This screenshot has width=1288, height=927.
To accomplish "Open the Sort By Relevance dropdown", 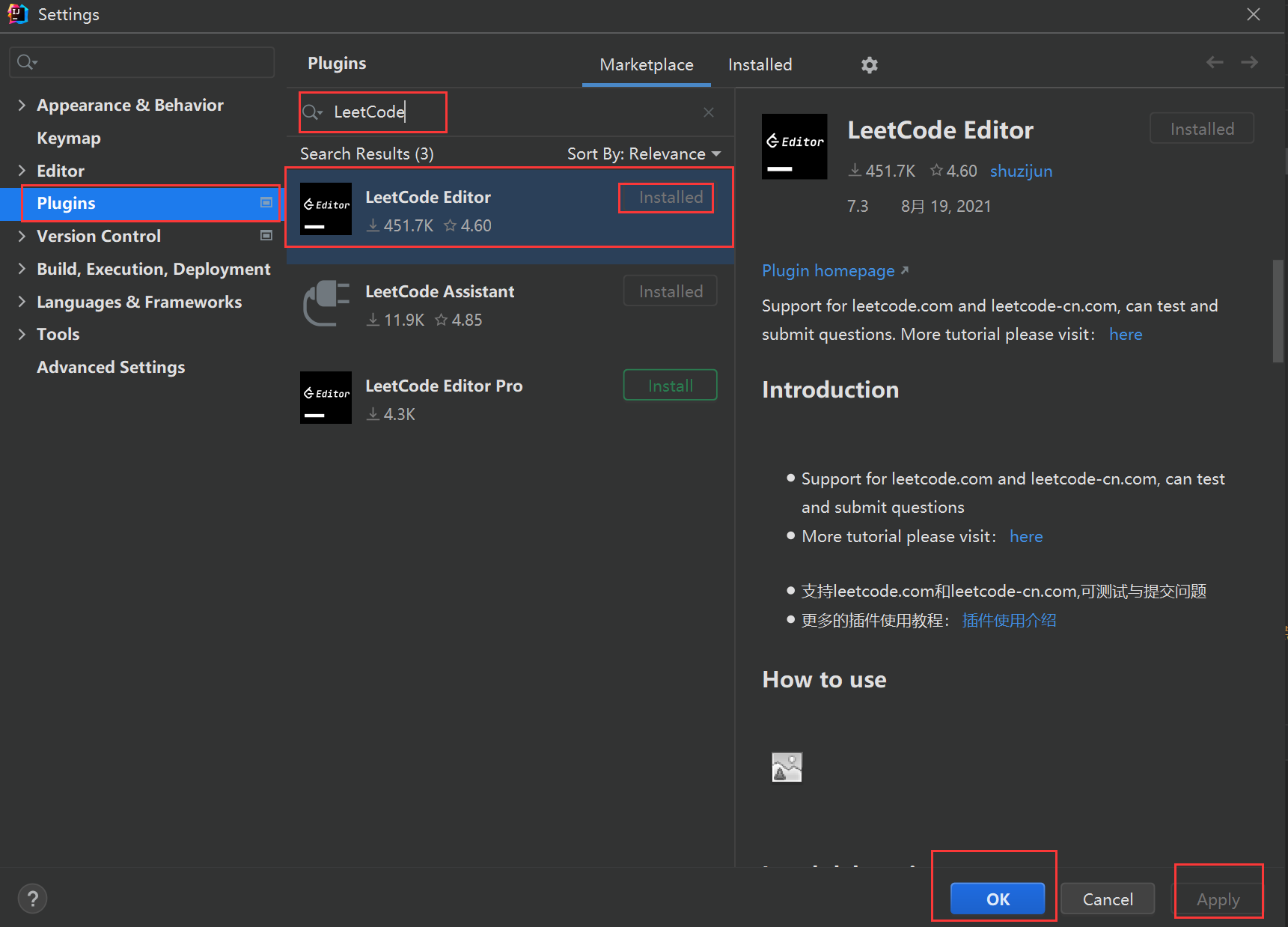I will point(644,154).
